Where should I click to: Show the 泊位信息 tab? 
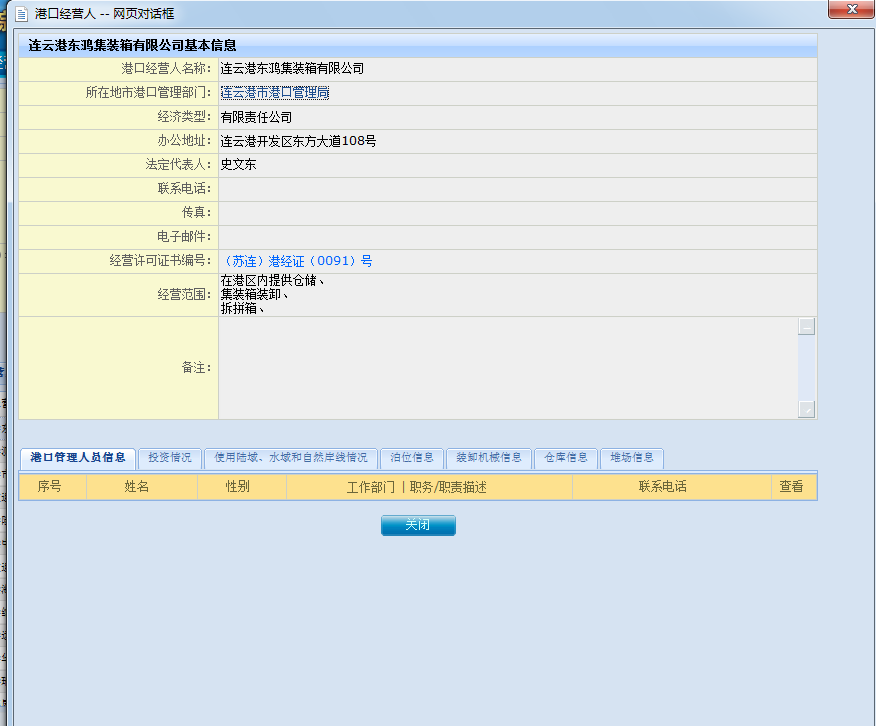click(411, 458)
